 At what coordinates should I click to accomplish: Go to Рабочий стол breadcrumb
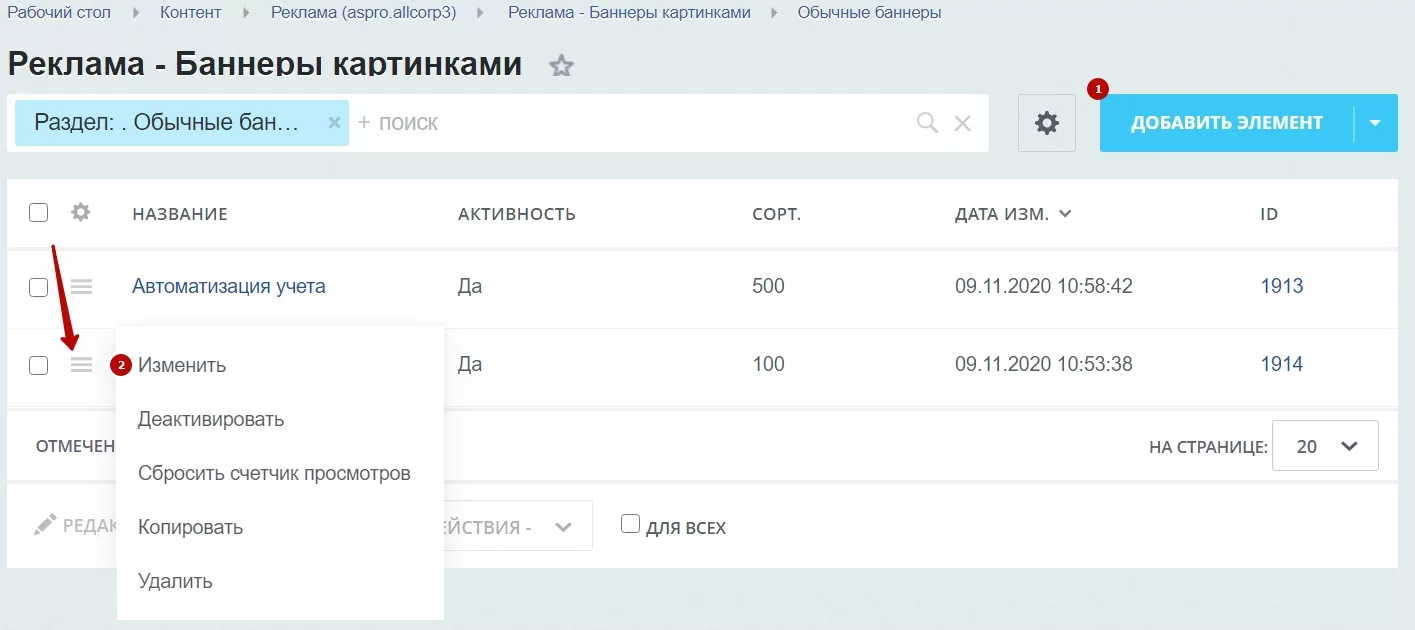tap(59, 13)
